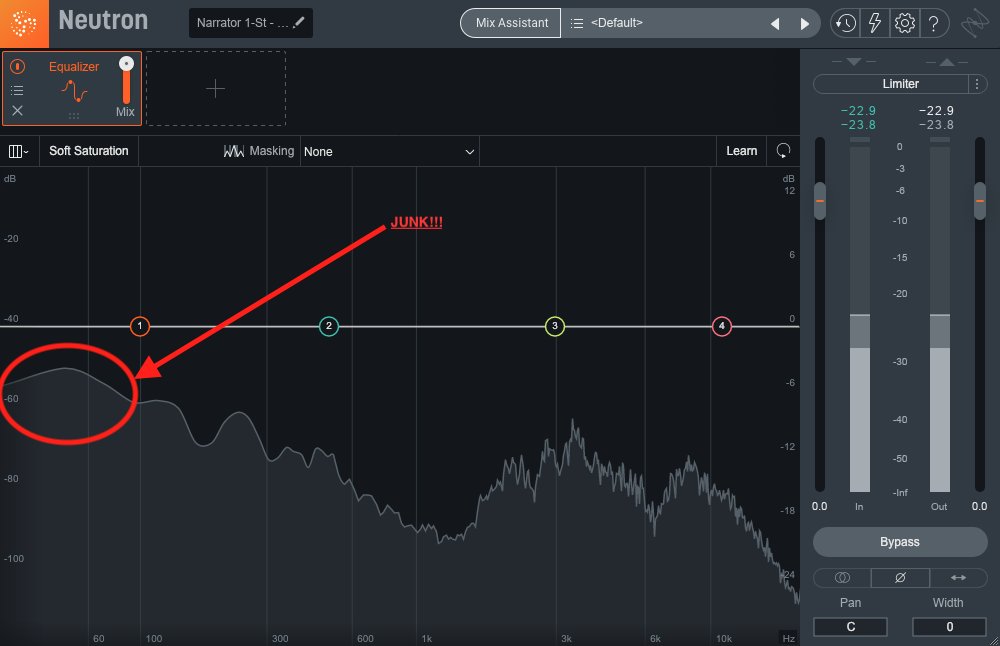
Task: Open the Mix Assistant
Action: (511, 23)
